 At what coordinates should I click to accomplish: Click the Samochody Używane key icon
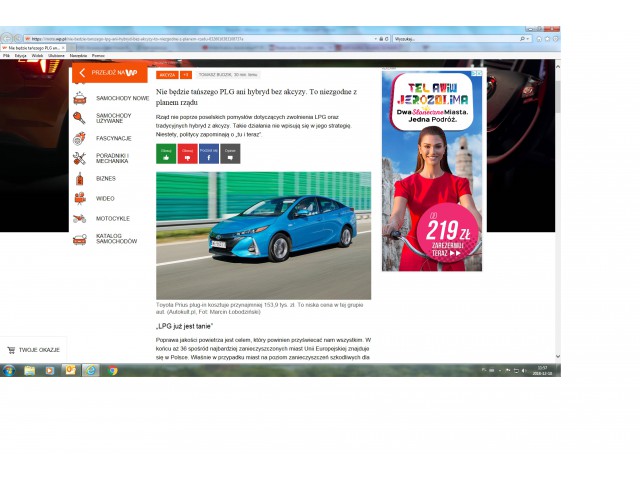79,118
